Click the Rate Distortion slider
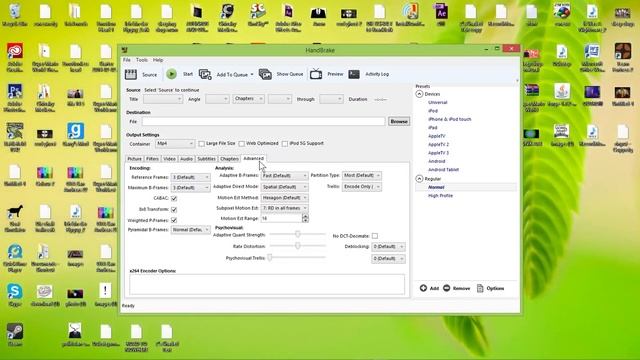The image size is (640, 360). 298,246
